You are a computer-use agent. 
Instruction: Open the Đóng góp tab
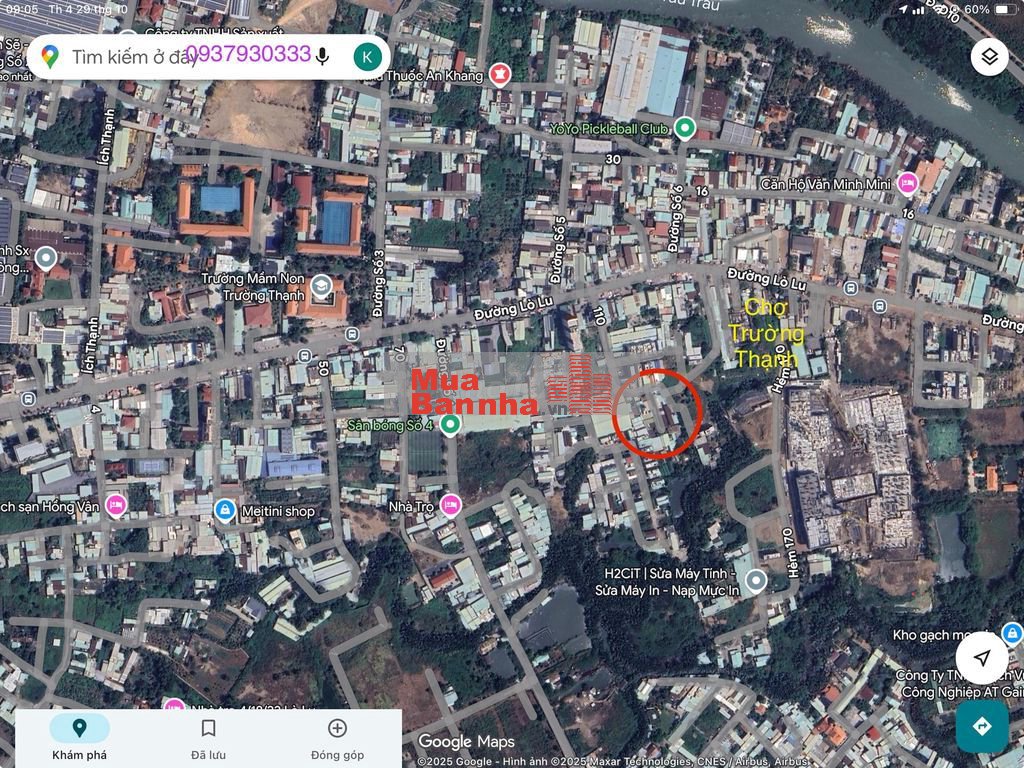[x=337, y=738]
